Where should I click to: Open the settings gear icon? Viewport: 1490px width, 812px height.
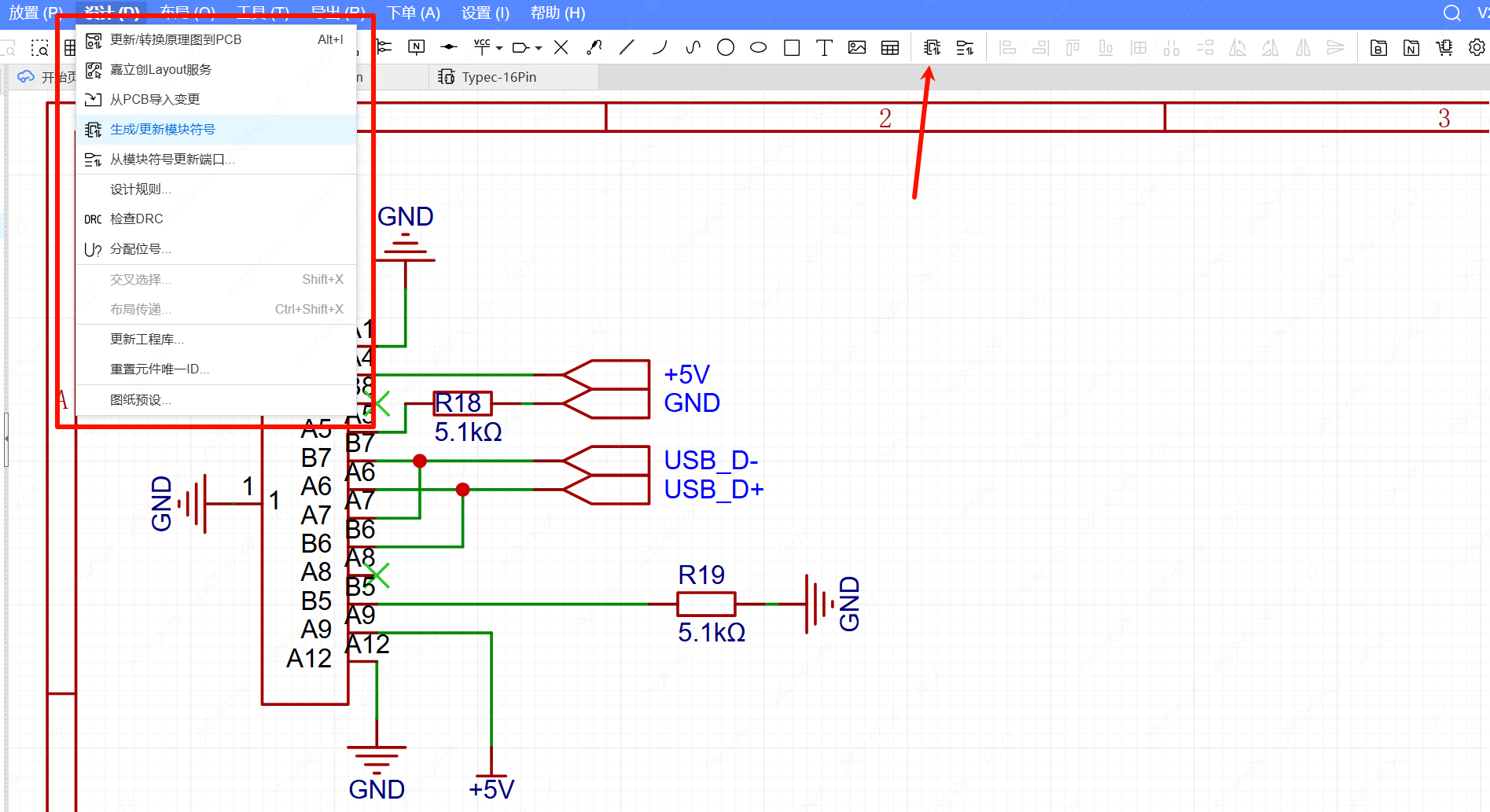tap(1477, 48)
